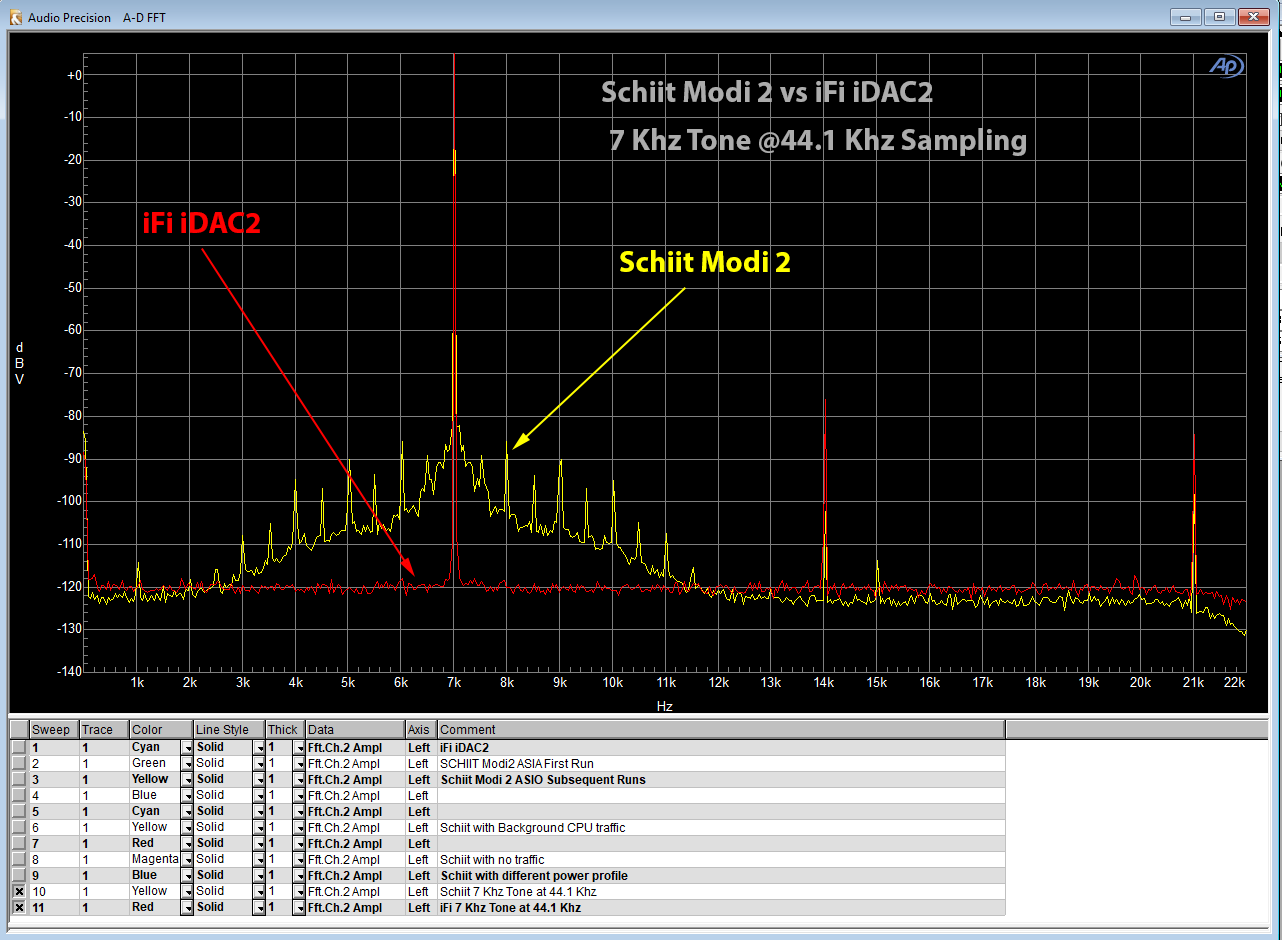Maximize the Audio Precision A-D FFT window
This screenshot has height=940, width=1282.
(1219, 16)
